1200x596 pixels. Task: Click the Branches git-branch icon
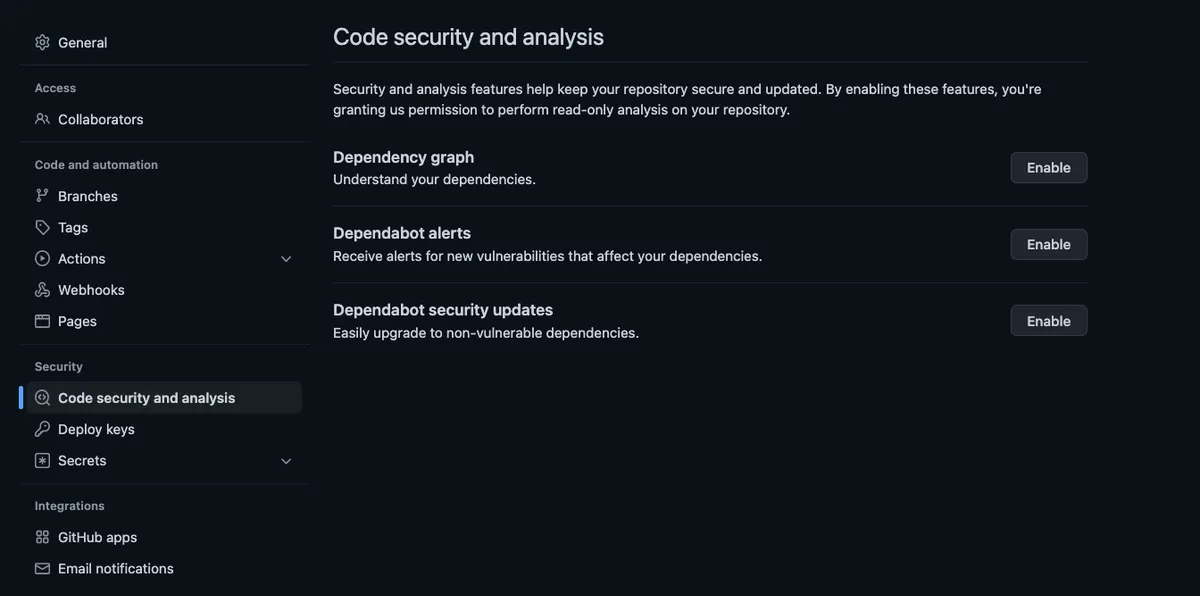pos(42,196)
